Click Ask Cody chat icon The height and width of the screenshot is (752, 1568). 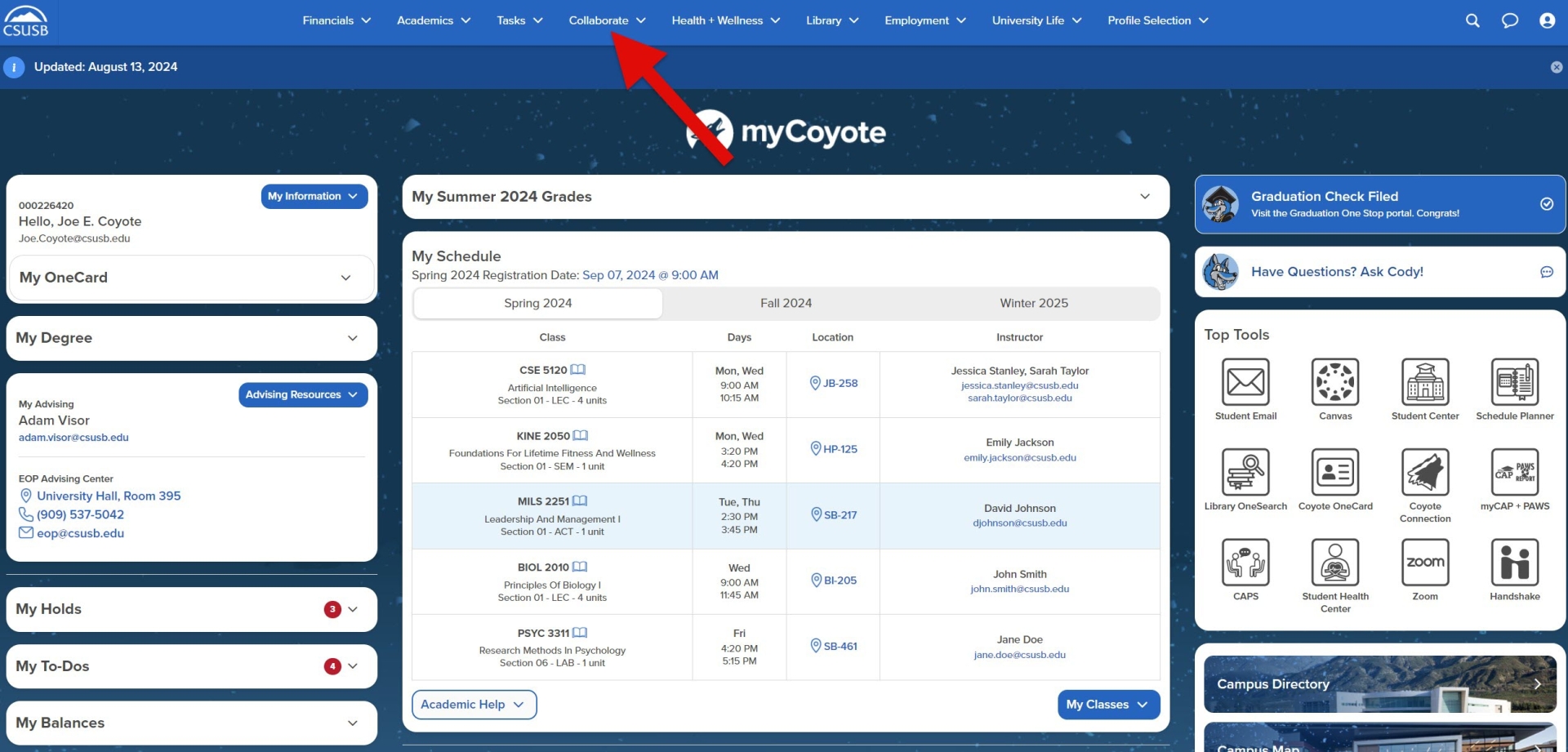1547,272
